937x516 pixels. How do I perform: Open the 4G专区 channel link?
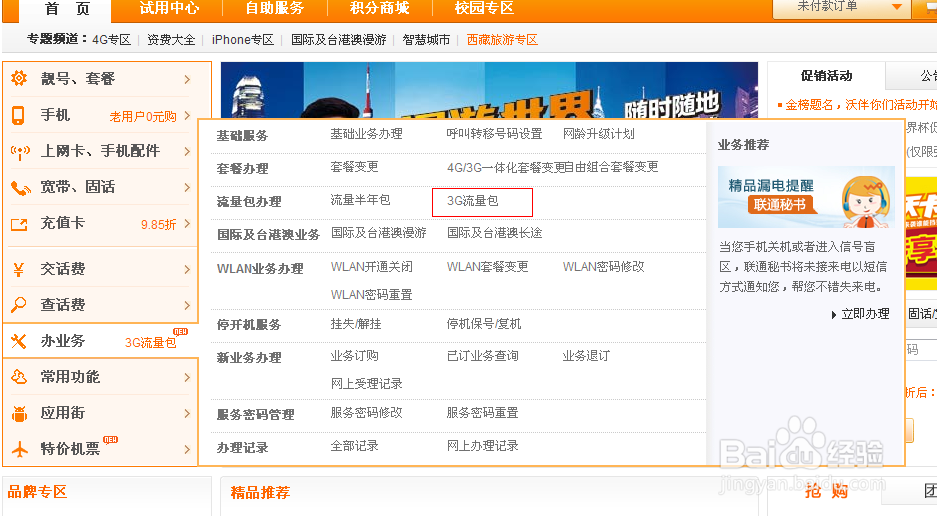coord(111,40)
